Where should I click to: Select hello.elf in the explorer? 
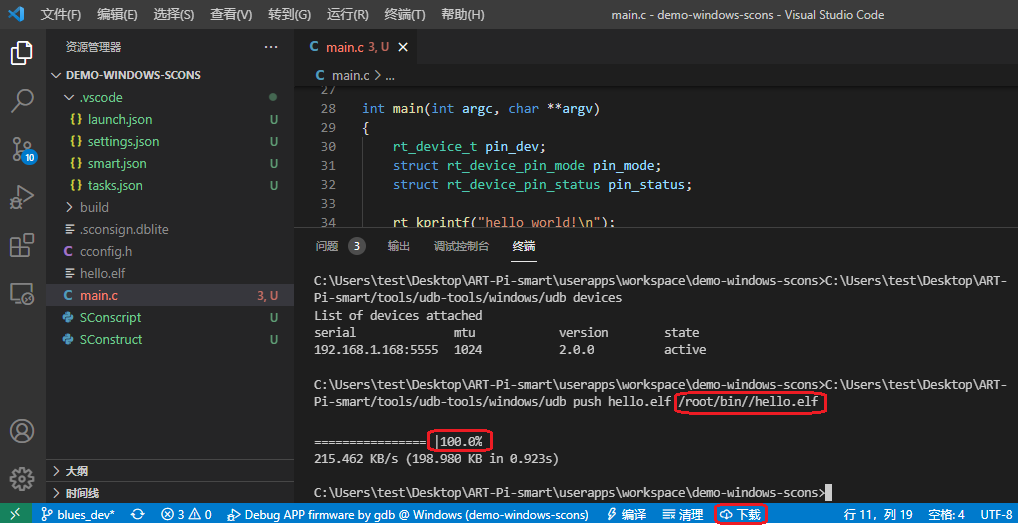pos(103,273)
